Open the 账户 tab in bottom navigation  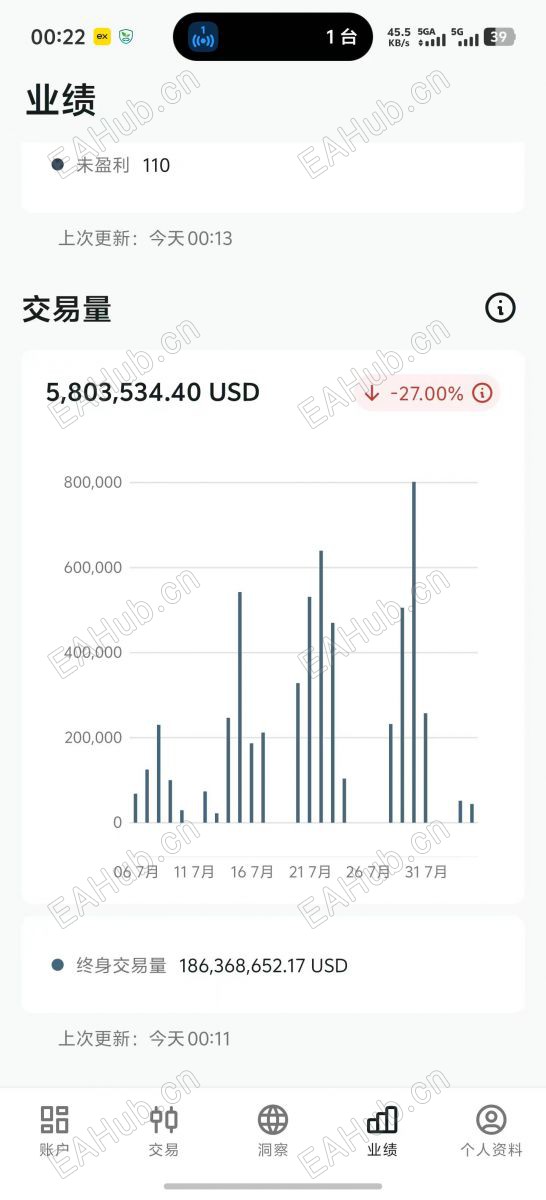coord(54,1131)
